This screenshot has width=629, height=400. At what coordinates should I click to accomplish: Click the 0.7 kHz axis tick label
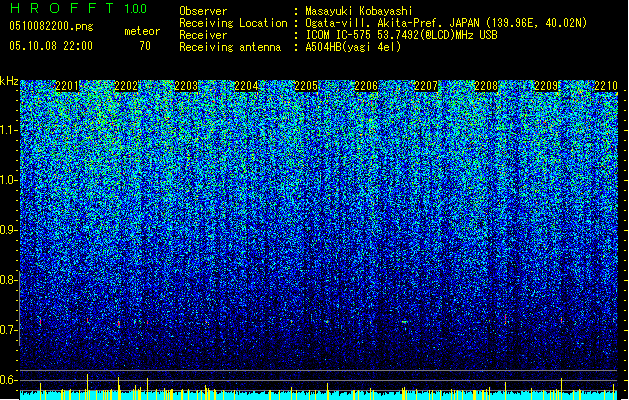(x=9, y=330)
